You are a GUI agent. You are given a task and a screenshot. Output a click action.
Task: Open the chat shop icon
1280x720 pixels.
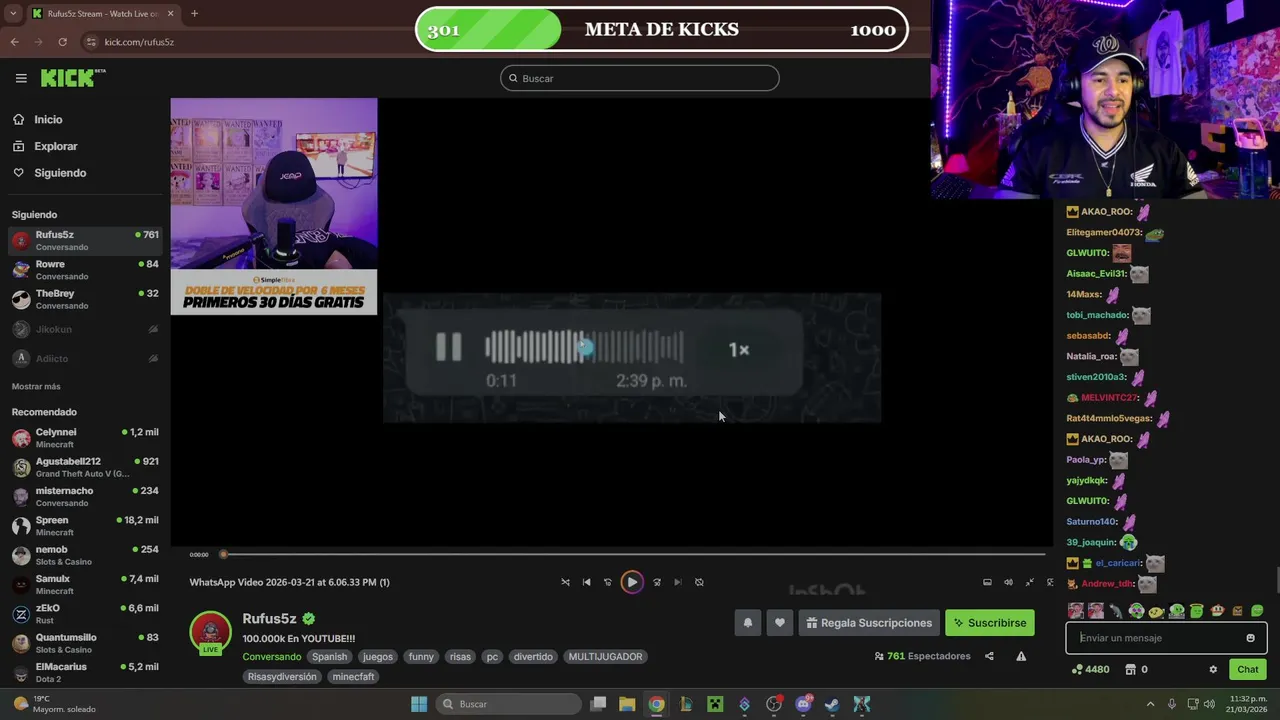coord(1131,670)
